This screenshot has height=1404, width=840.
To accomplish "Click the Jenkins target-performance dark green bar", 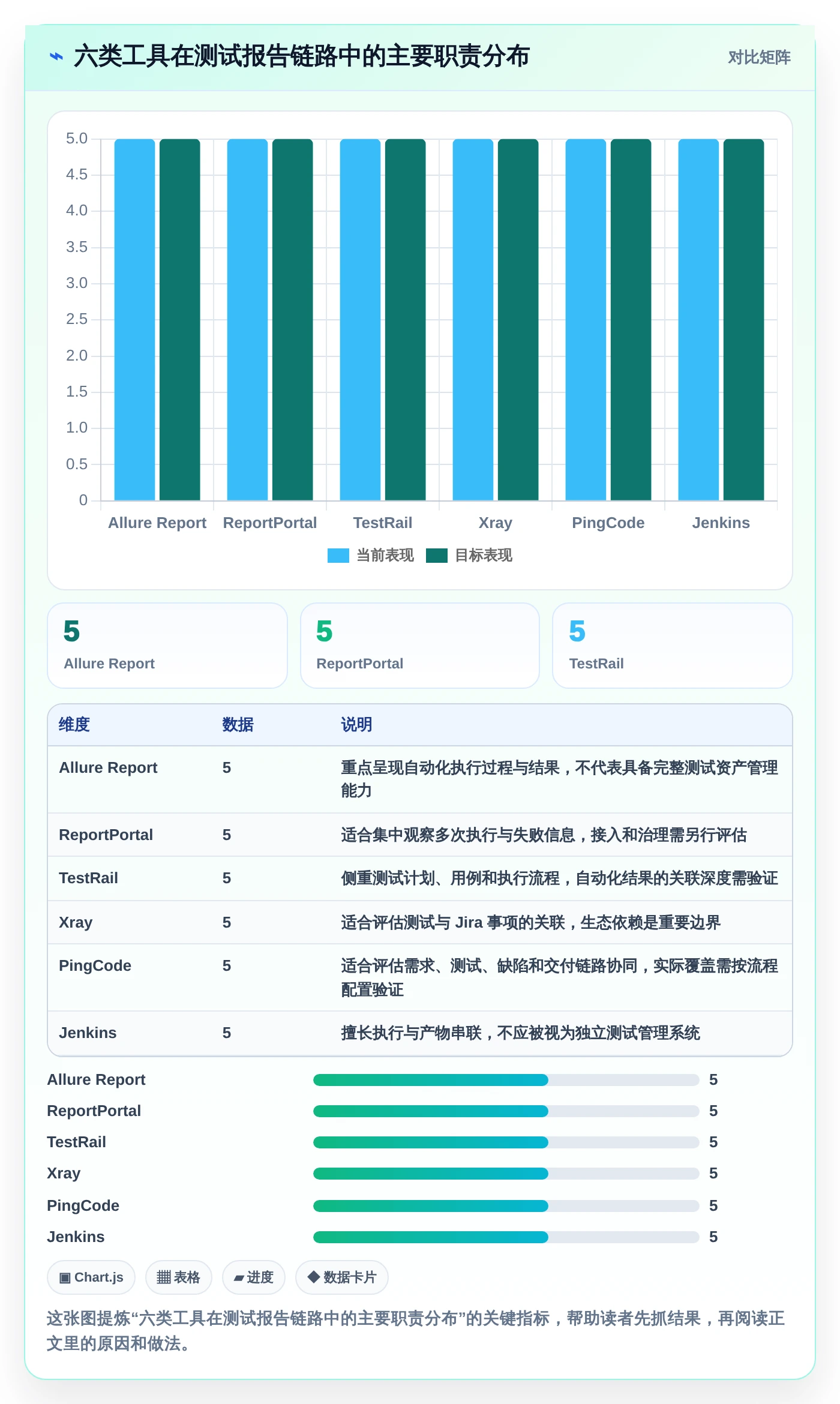I will tap(743, 320).
